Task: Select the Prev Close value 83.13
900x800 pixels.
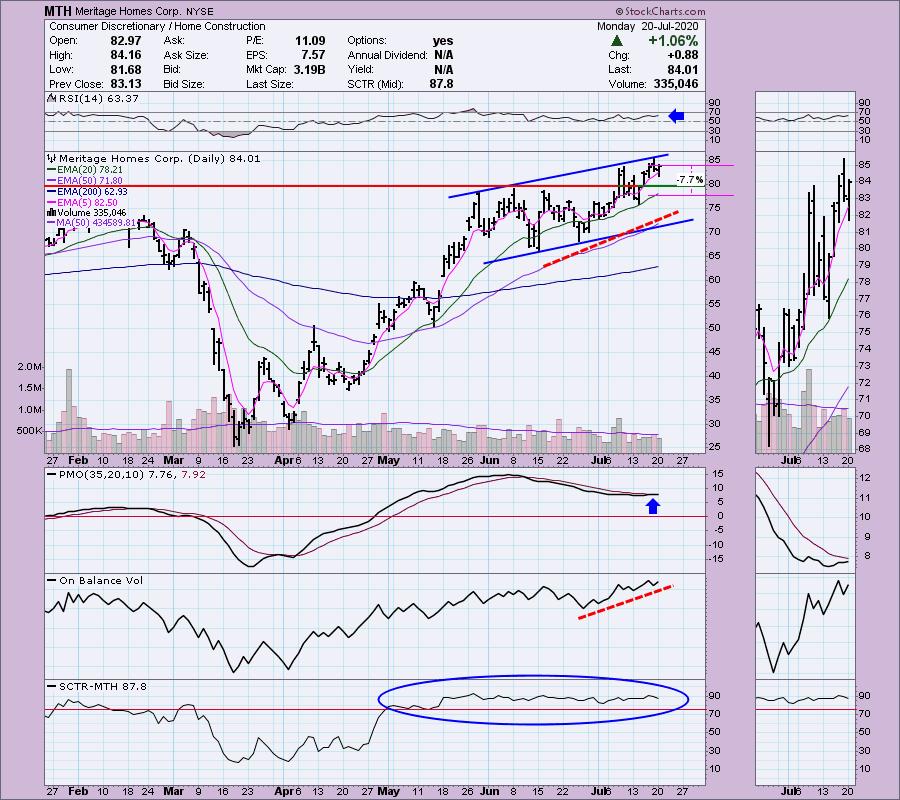Action: (126, 84)
